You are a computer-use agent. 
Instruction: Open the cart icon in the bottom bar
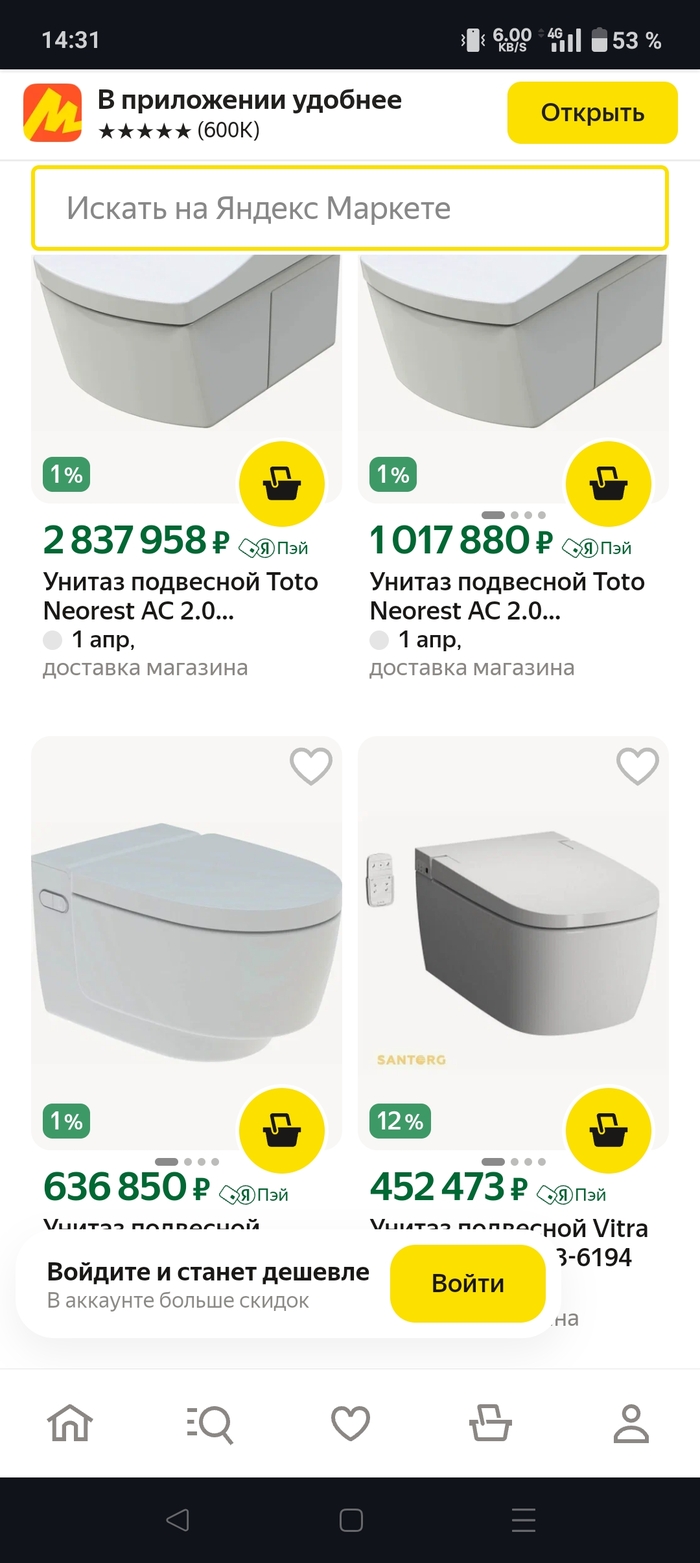(x=489, y=1421)
